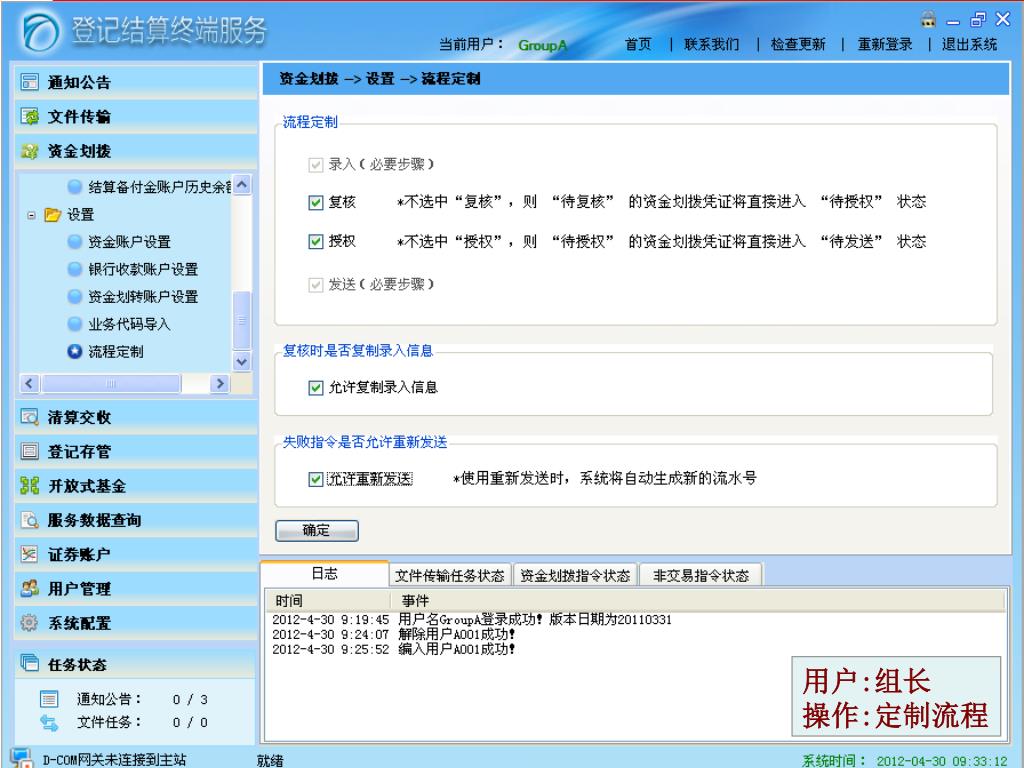
Task: Click the 文件任务 transfer arrows icon
Action: tap(49, 722)
